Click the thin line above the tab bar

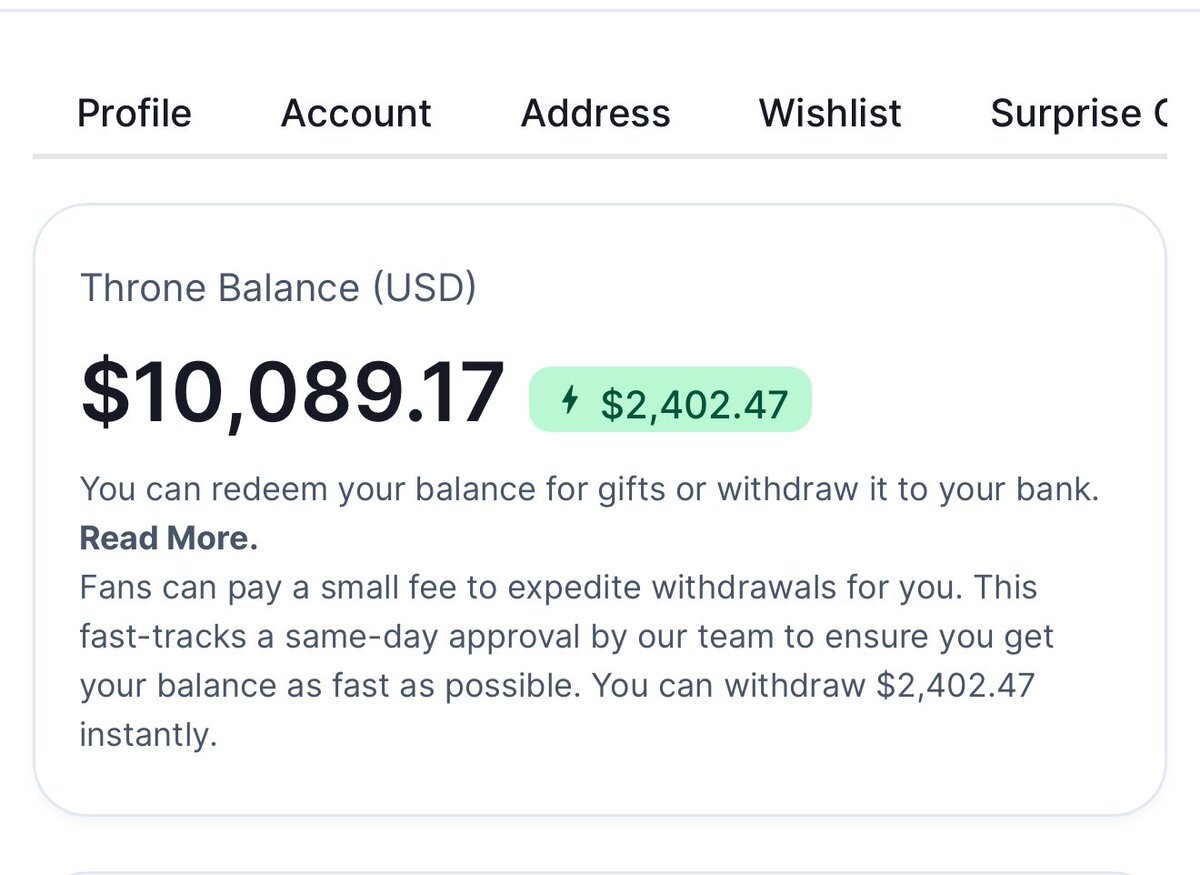[599, 10]
